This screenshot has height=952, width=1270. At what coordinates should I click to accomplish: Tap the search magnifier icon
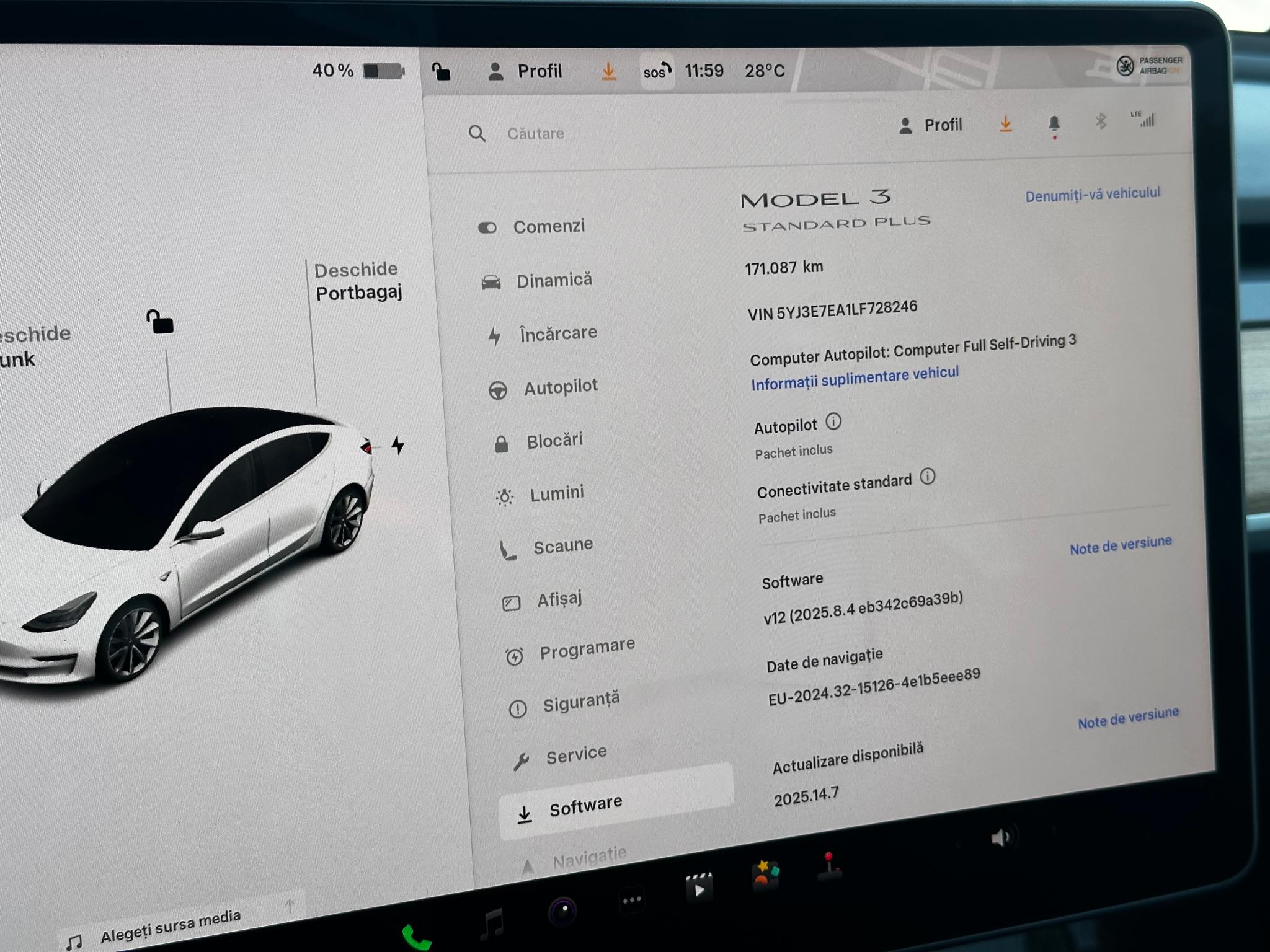tap(477, 133)
